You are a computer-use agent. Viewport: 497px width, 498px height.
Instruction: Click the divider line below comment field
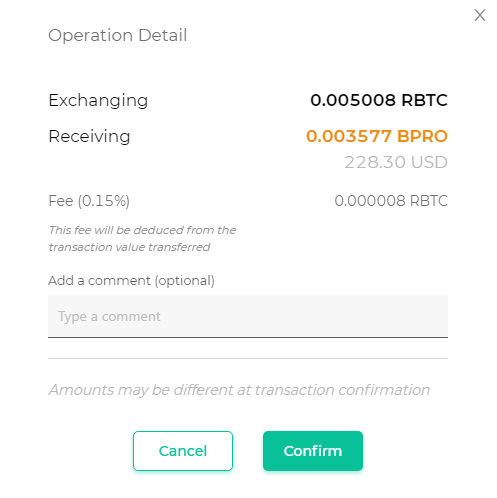pos(248,359)
